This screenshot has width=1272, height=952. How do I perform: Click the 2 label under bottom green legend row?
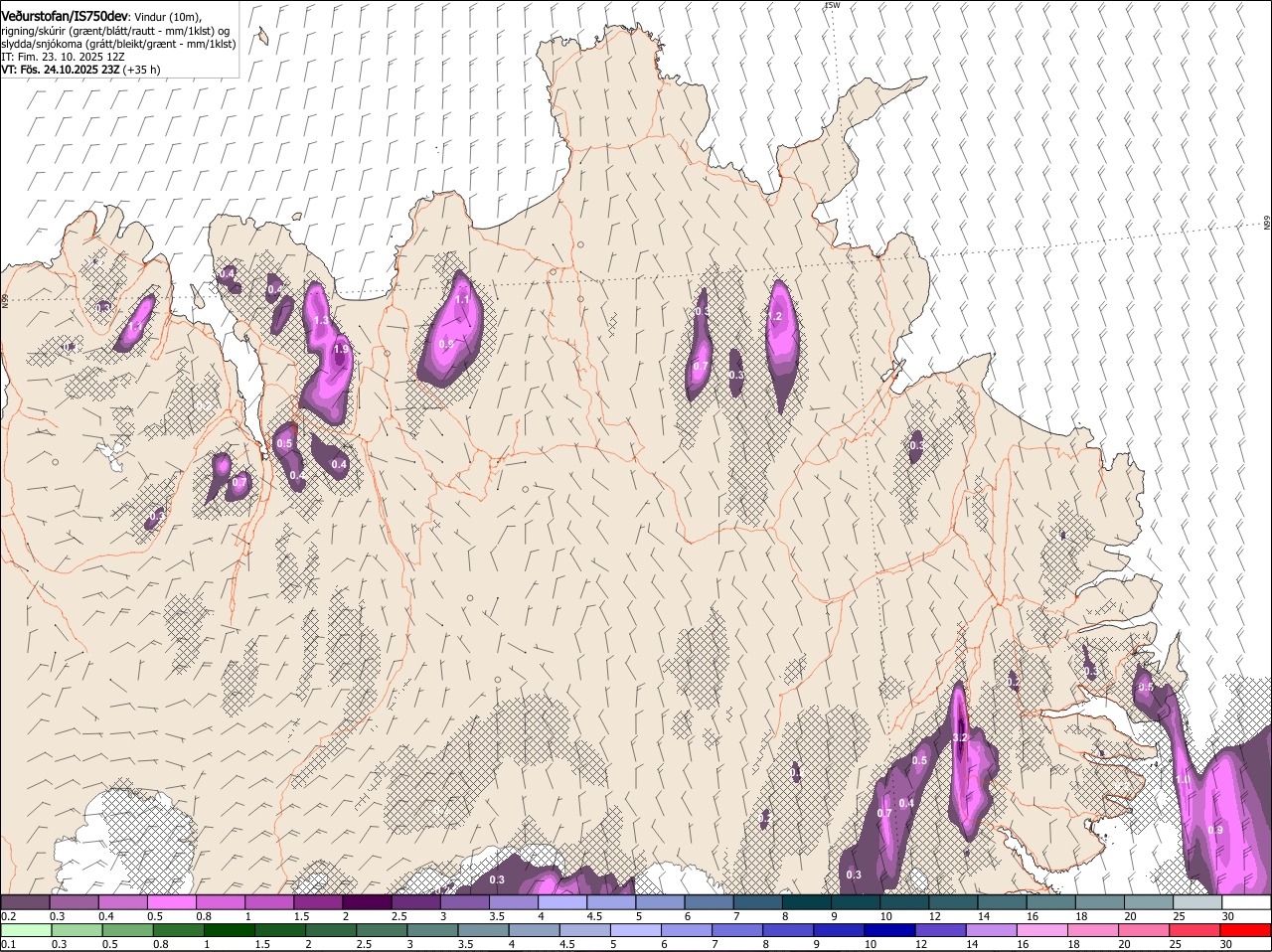click(309, 944)
